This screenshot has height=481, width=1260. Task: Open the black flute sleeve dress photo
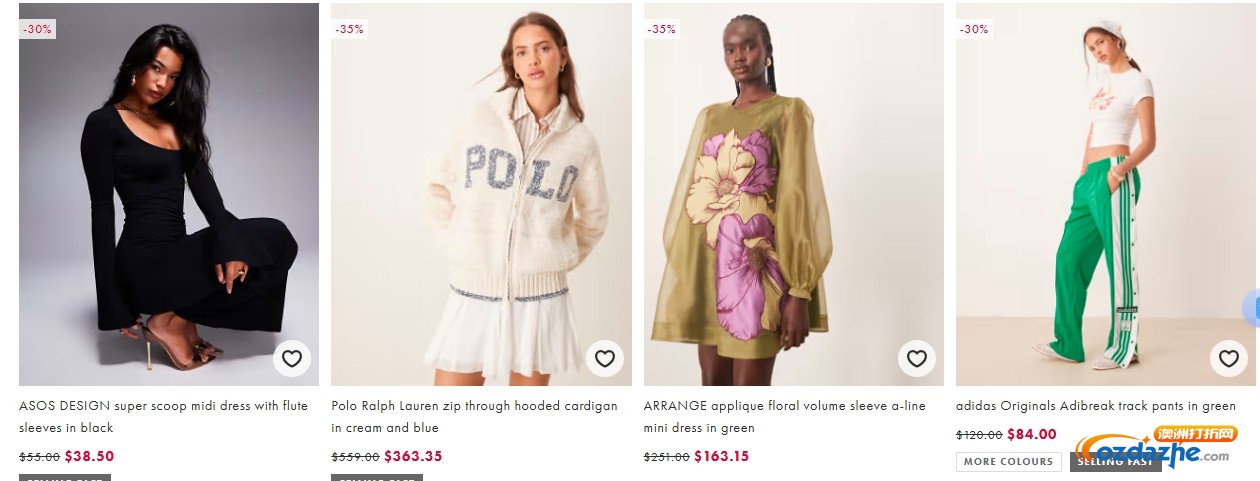(x=168, y=190)
